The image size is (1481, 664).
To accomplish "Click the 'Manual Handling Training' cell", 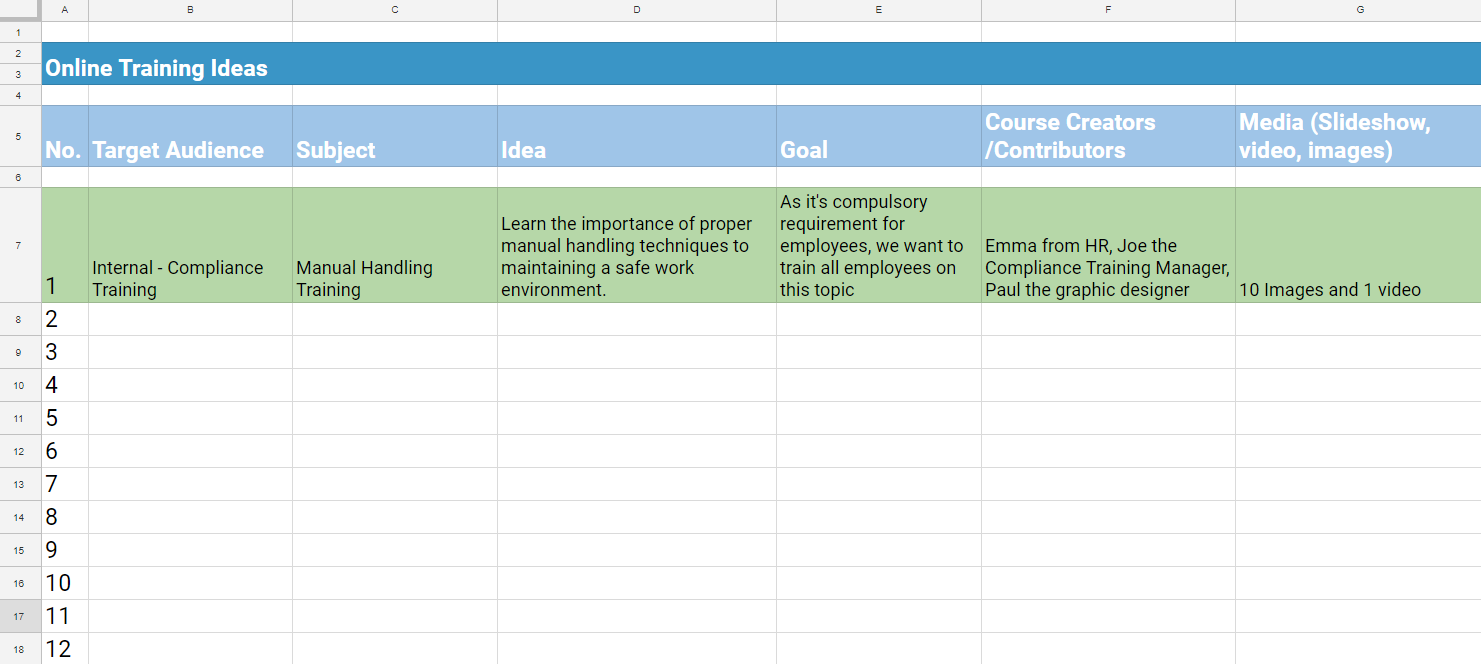I will pos(395,245).
